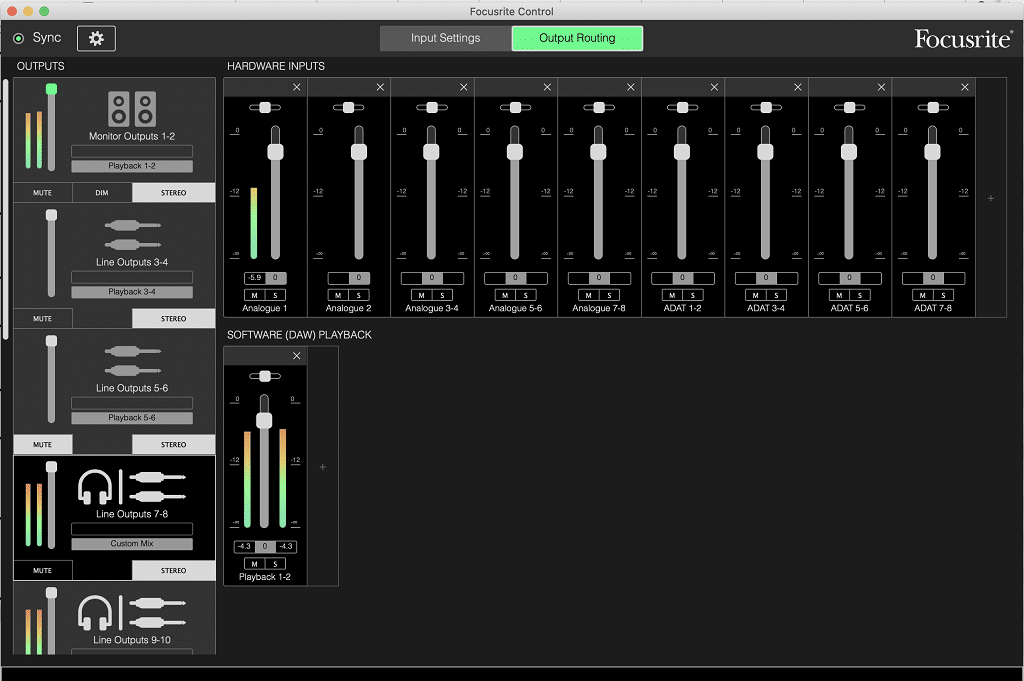Add a software playback channel with plus

(x=323, y=467)
